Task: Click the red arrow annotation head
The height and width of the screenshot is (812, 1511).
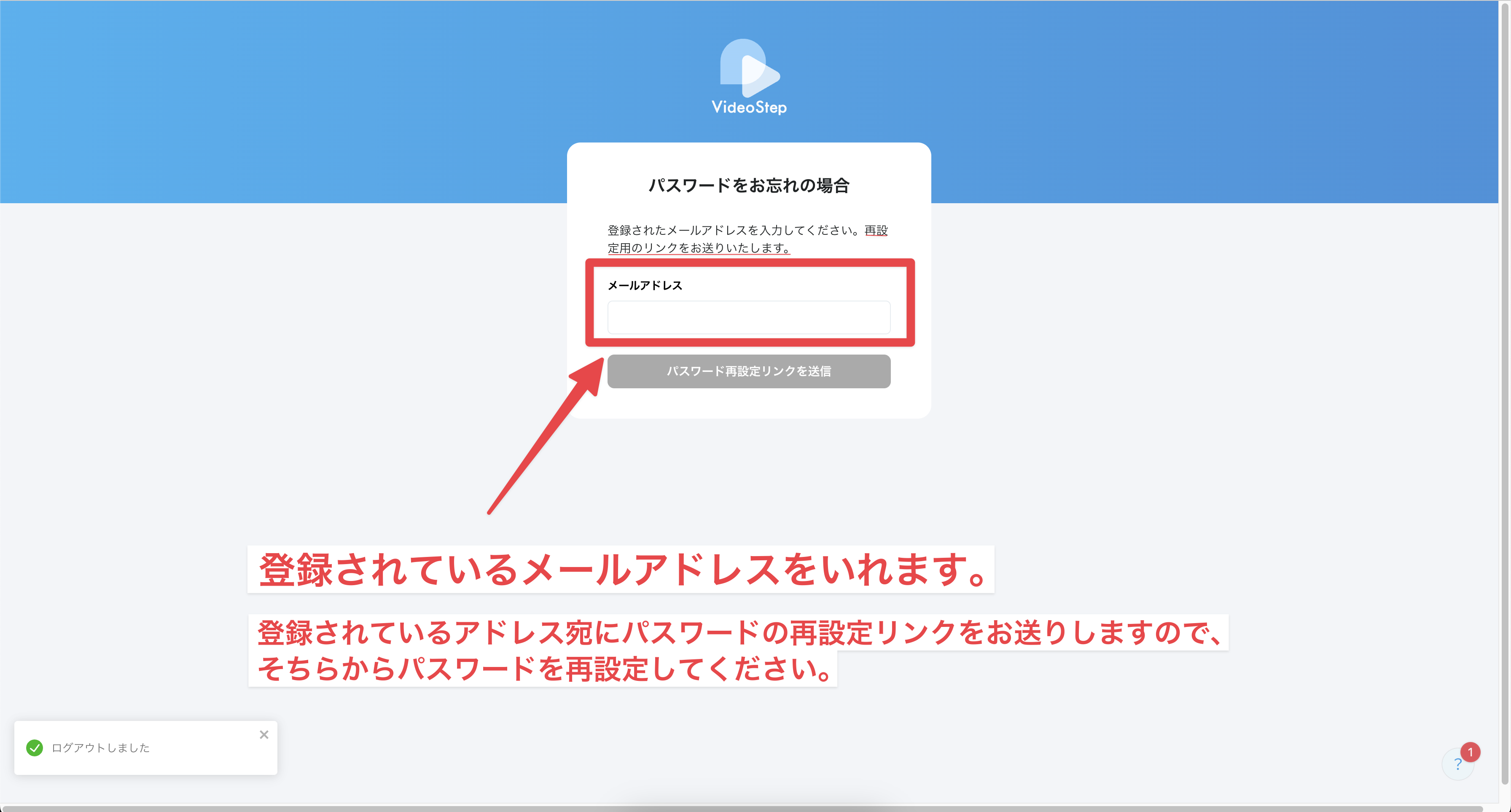Action: (589, 376)
